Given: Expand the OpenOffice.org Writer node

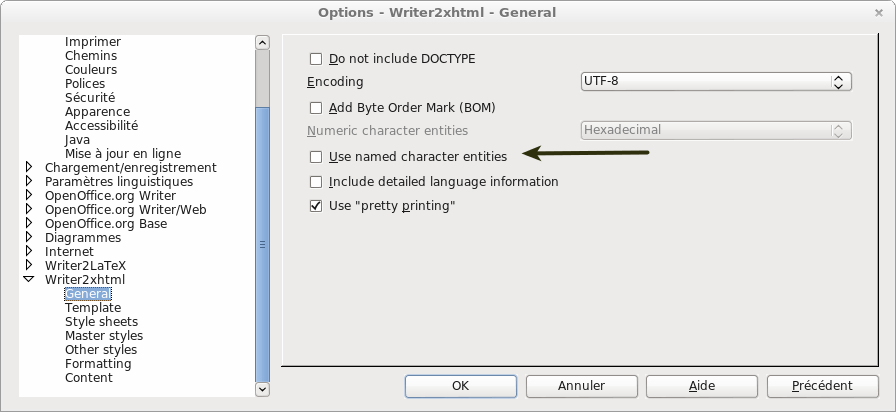Looking at the screenshot, I should [x=29, y=196].
